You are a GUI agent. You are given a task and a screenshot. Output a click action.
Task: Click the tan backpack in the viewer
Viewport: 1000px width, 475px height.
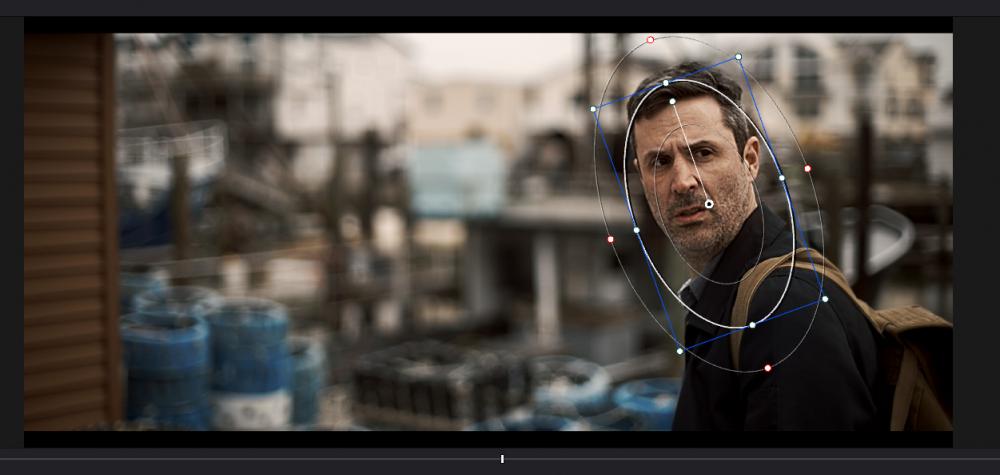910,360
